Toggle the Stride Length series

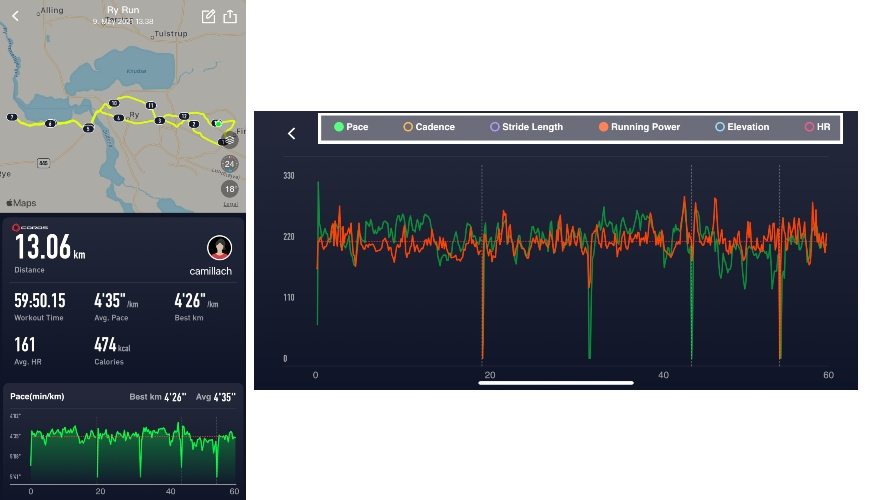[x=527, y=127]
